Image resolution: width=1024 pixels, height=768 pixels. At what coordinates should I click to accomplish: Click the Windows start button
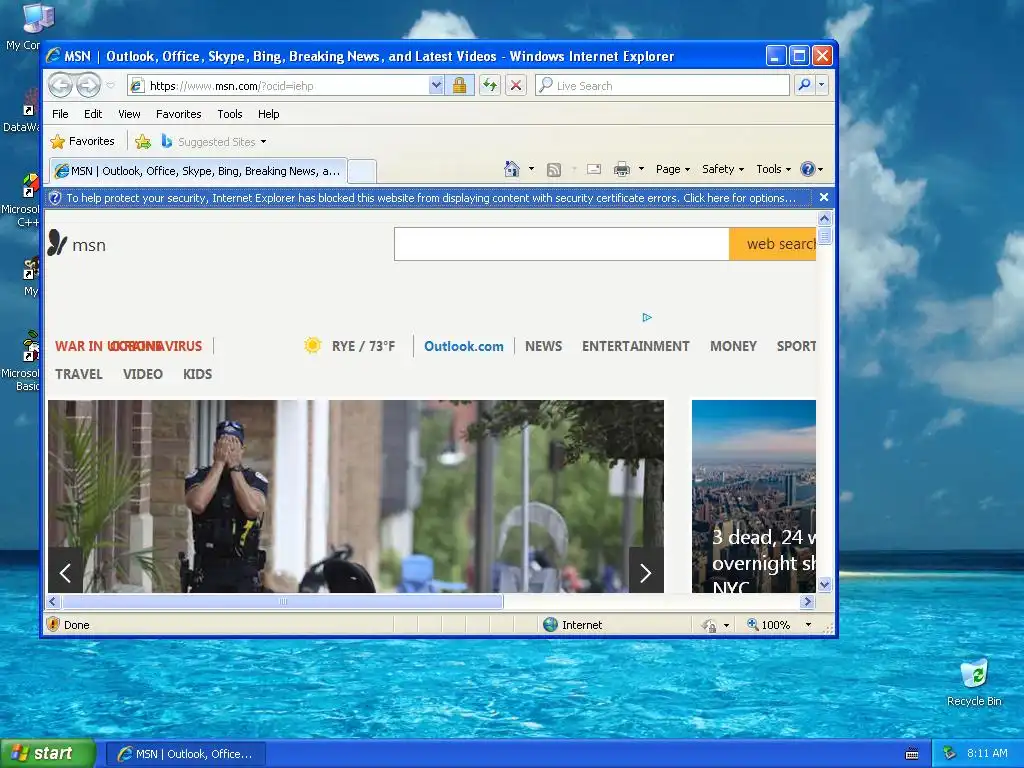click(x=48, y=753)
